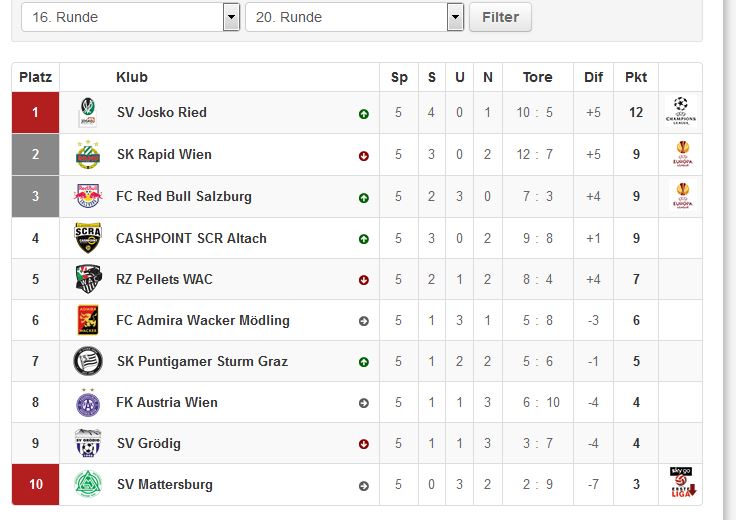Click the Europa League logo in Rapid Wien row
The width and height of the screenshot is (736, 520).
click(x=683, y=154)
